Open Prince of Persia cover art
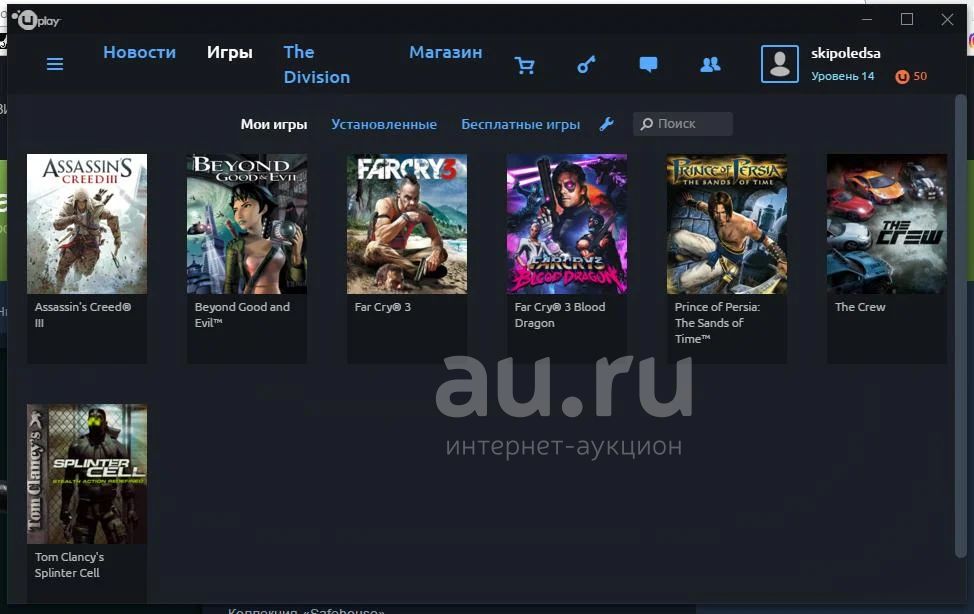Image resolution: width=974 pixels, height=614 pixels. point(727,224)
